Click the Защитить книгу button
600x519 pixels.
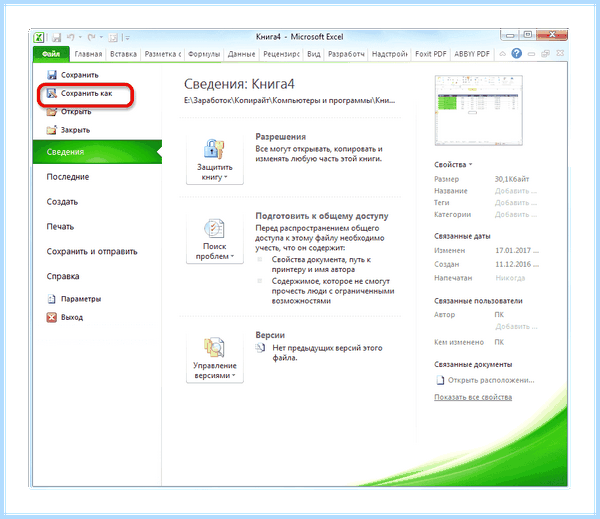click(215, 159)
